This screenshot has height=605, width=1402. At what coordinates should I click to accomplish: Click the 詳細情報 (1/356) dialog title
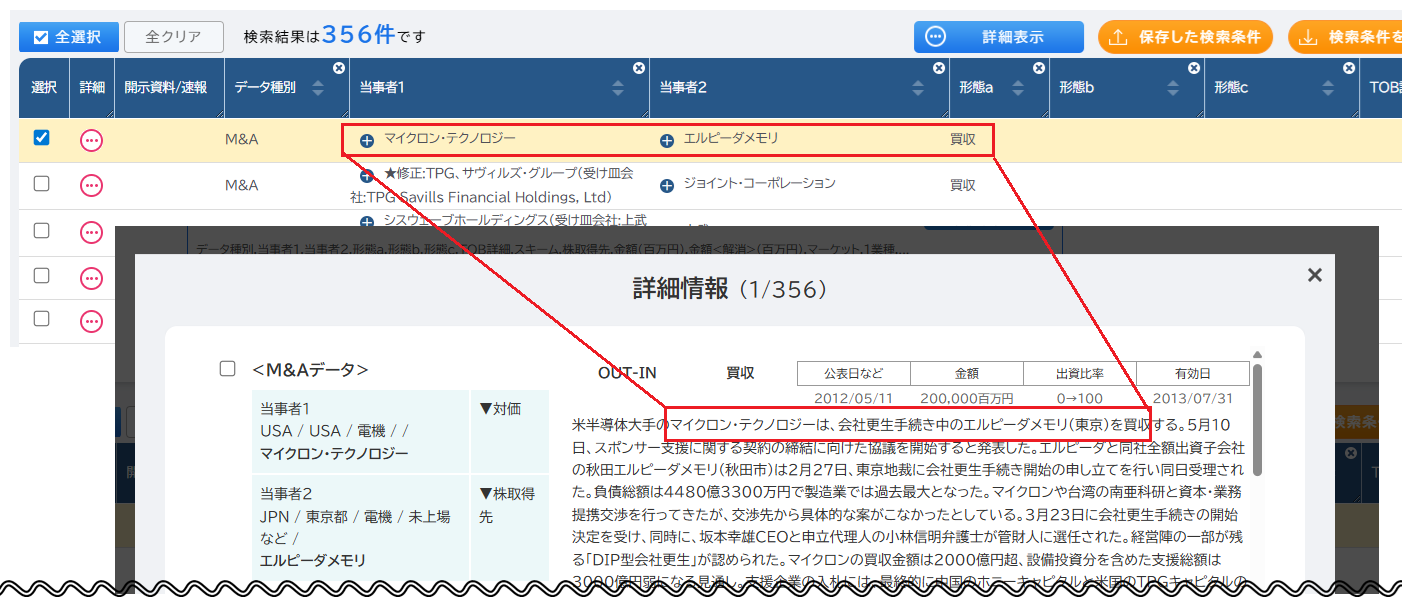(730, 290)
